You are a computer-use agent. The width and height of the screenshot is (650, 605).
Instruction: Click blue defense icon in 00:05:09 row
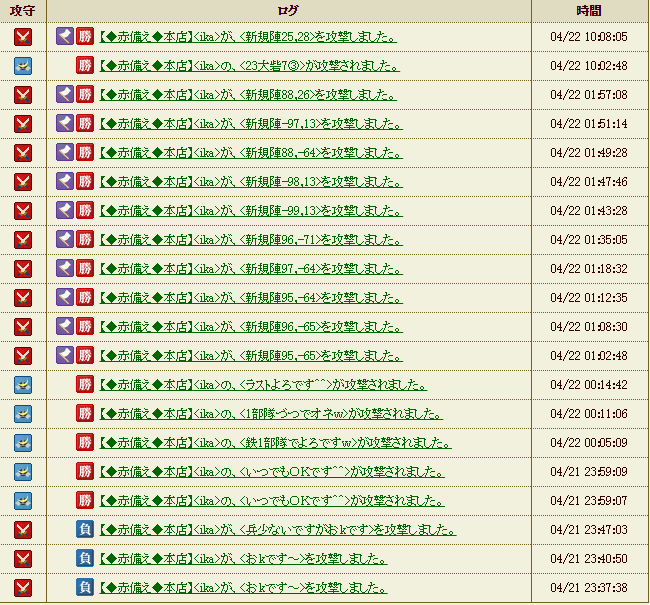tap(23, 443)
